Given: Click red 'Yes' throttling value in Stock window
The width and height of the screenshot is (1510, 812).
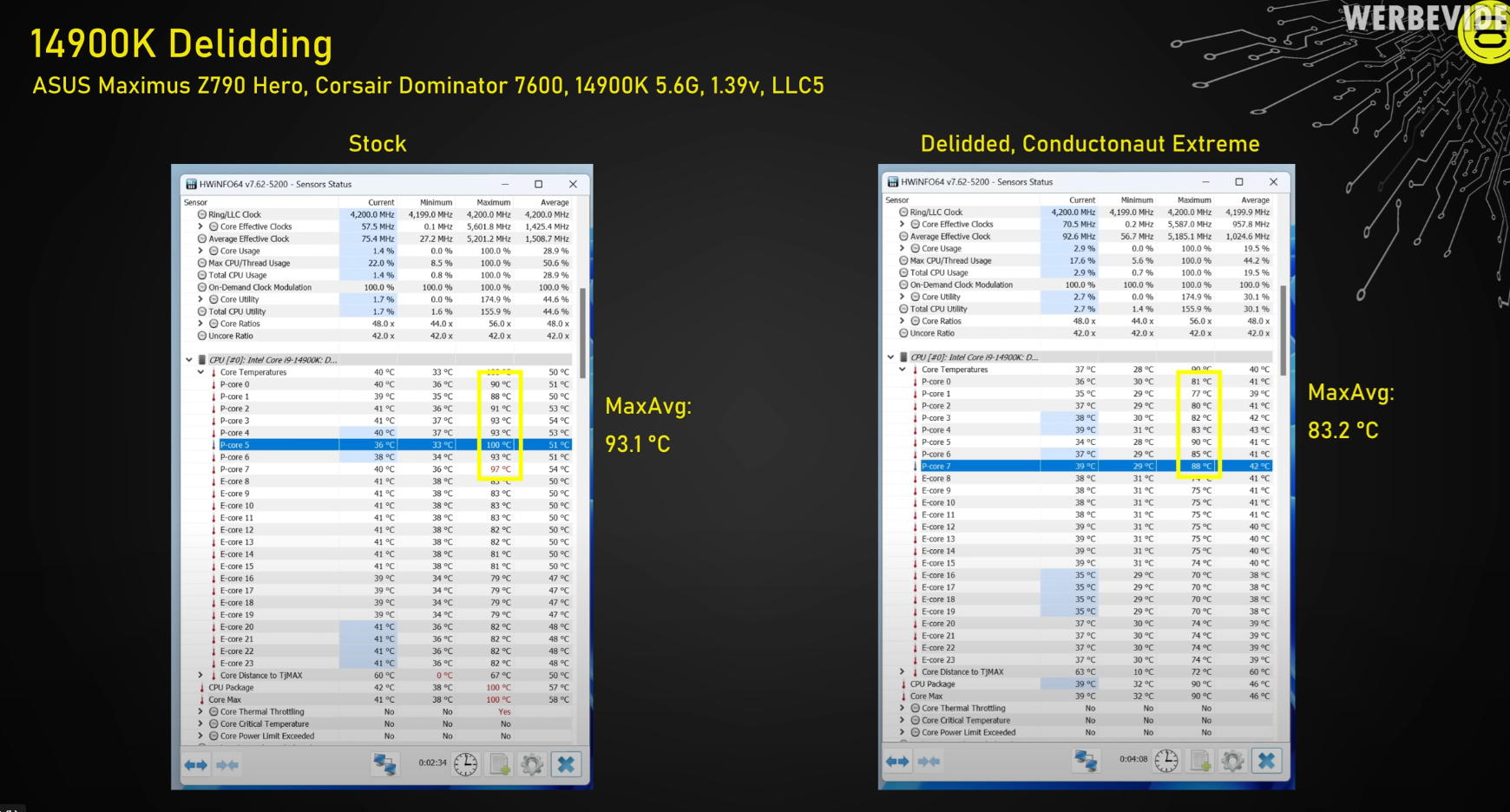Looking at the screenshot, I should tap(504, 712).
